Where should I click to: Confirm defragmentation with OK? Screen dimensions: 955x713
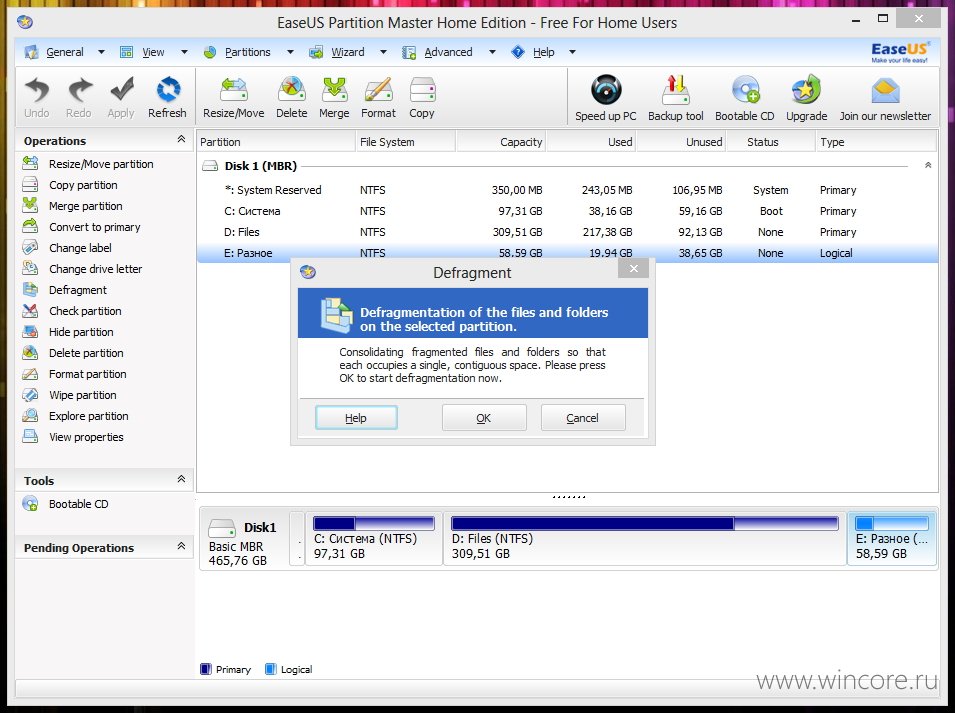484,418
